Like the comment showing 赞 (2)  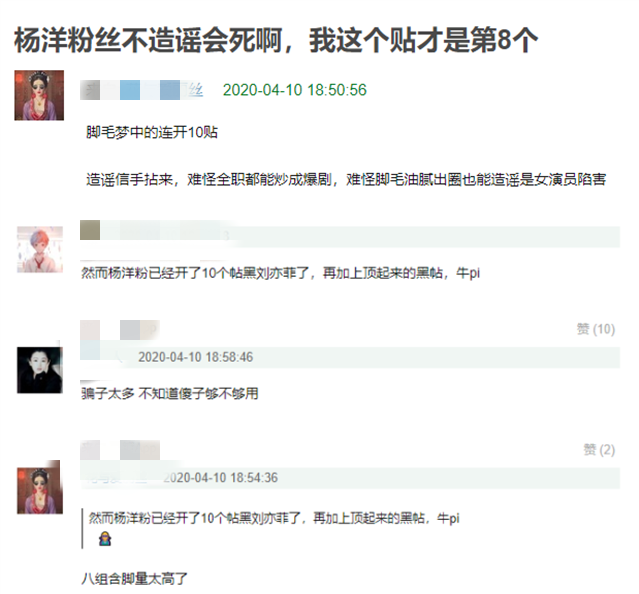pos(599,449)
